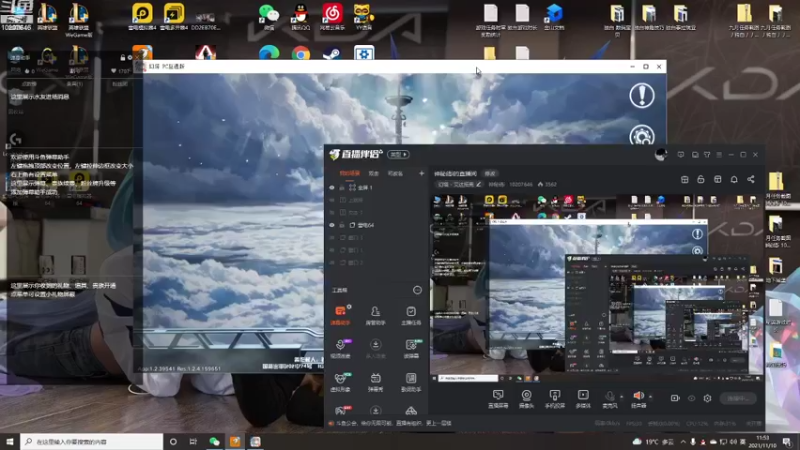This screenshot has width=800, height=450.
Task: Click the orange speaker icon in bottom bar
Action: coord(638,396)
